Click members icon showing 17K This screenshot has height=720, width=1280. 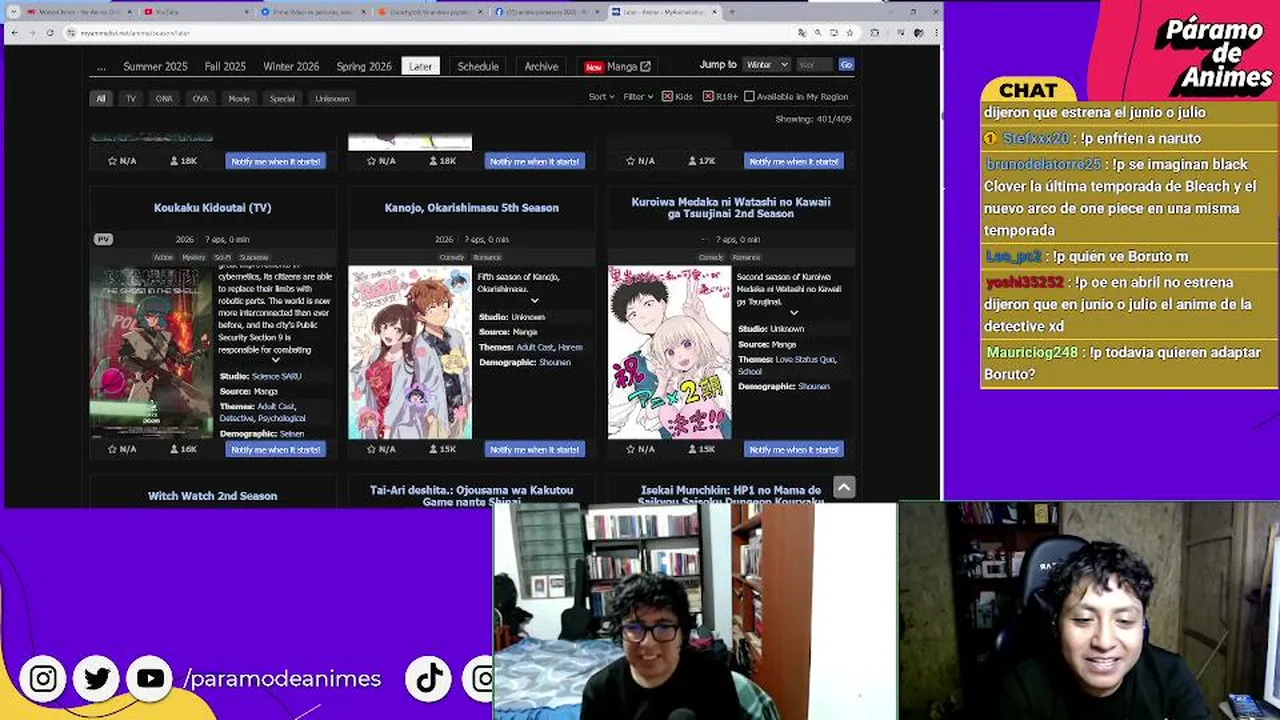click(x=693, y=161)
